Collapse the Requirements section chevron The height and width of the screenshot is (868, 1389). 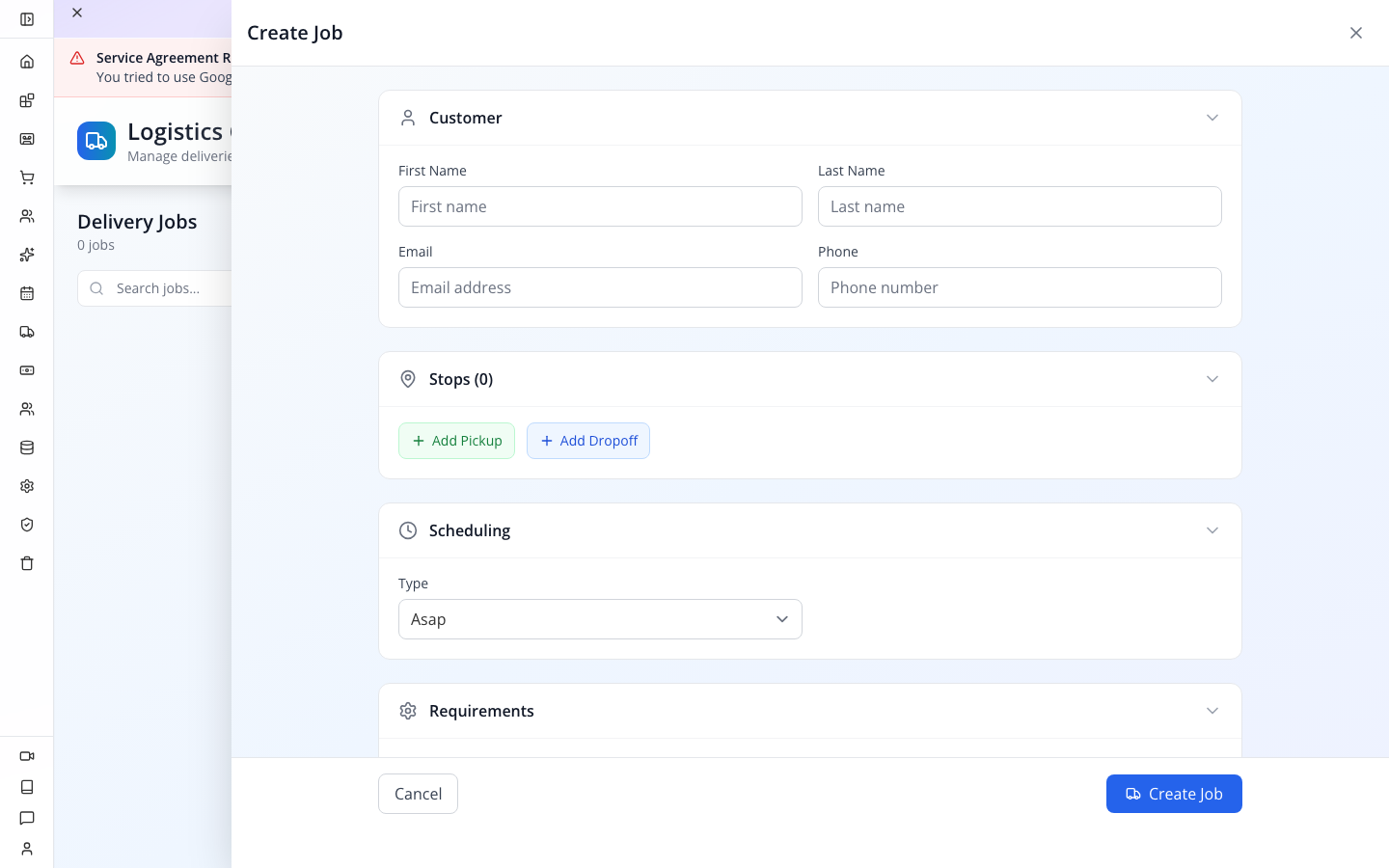pyautogui.click(x=1212, y=711)
